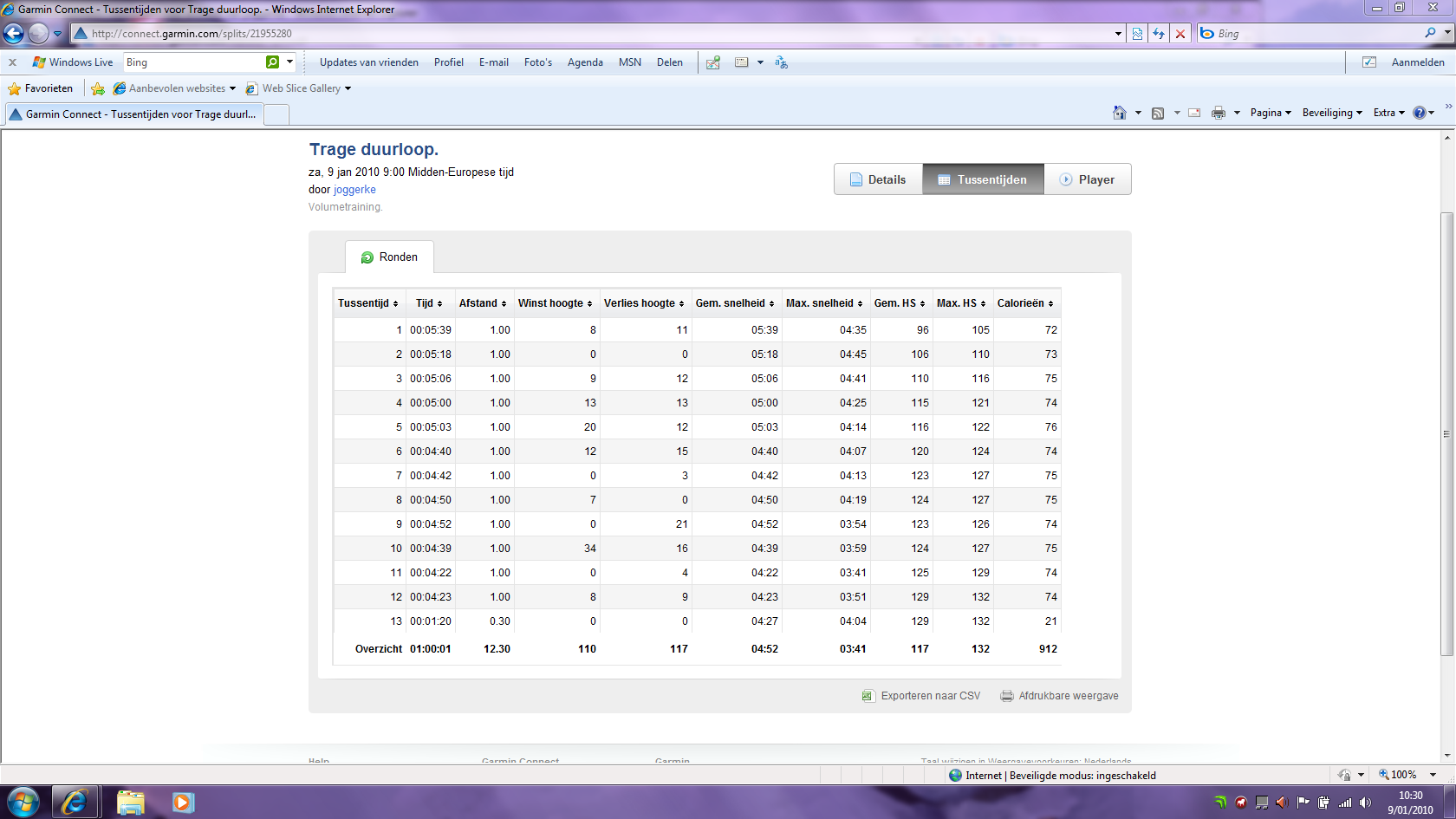Click the Windows Live Bing input field

click(x=194, y=62)
